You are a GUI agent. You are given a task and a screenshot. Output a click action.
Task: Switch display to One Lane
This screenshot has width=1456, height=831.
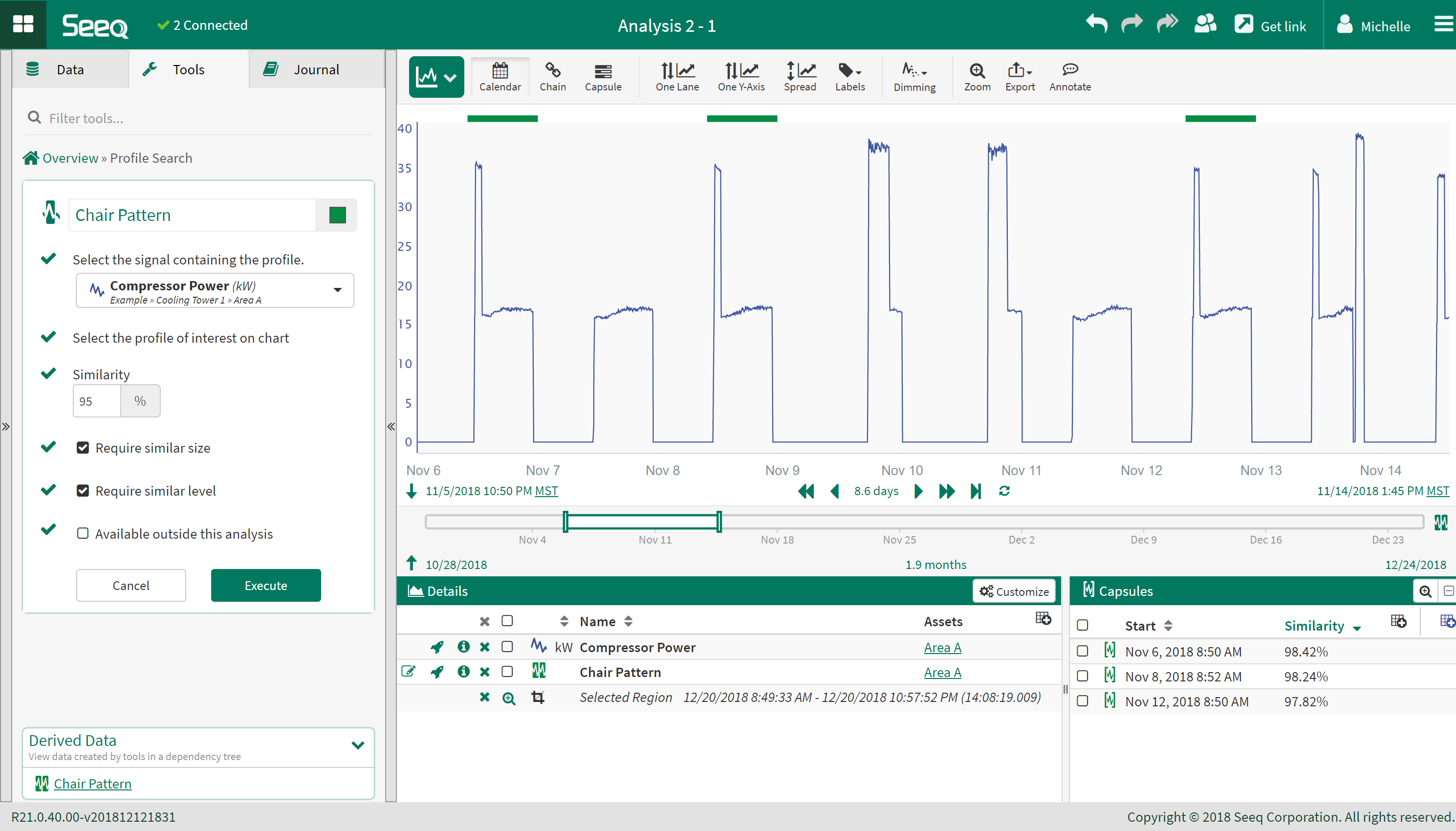click(676, 76)
